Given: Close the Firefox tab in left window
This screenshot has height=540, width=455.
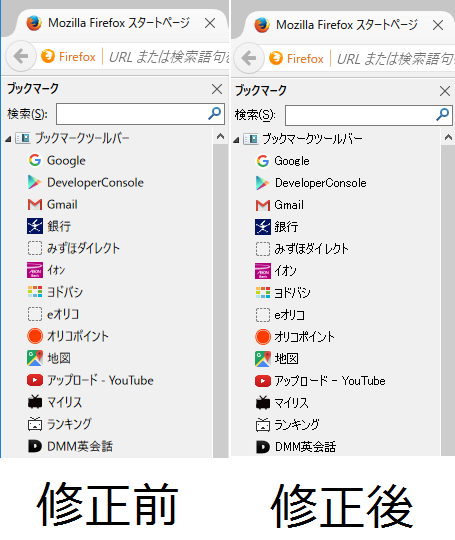Looking at the screenshot, I should 210,23.
